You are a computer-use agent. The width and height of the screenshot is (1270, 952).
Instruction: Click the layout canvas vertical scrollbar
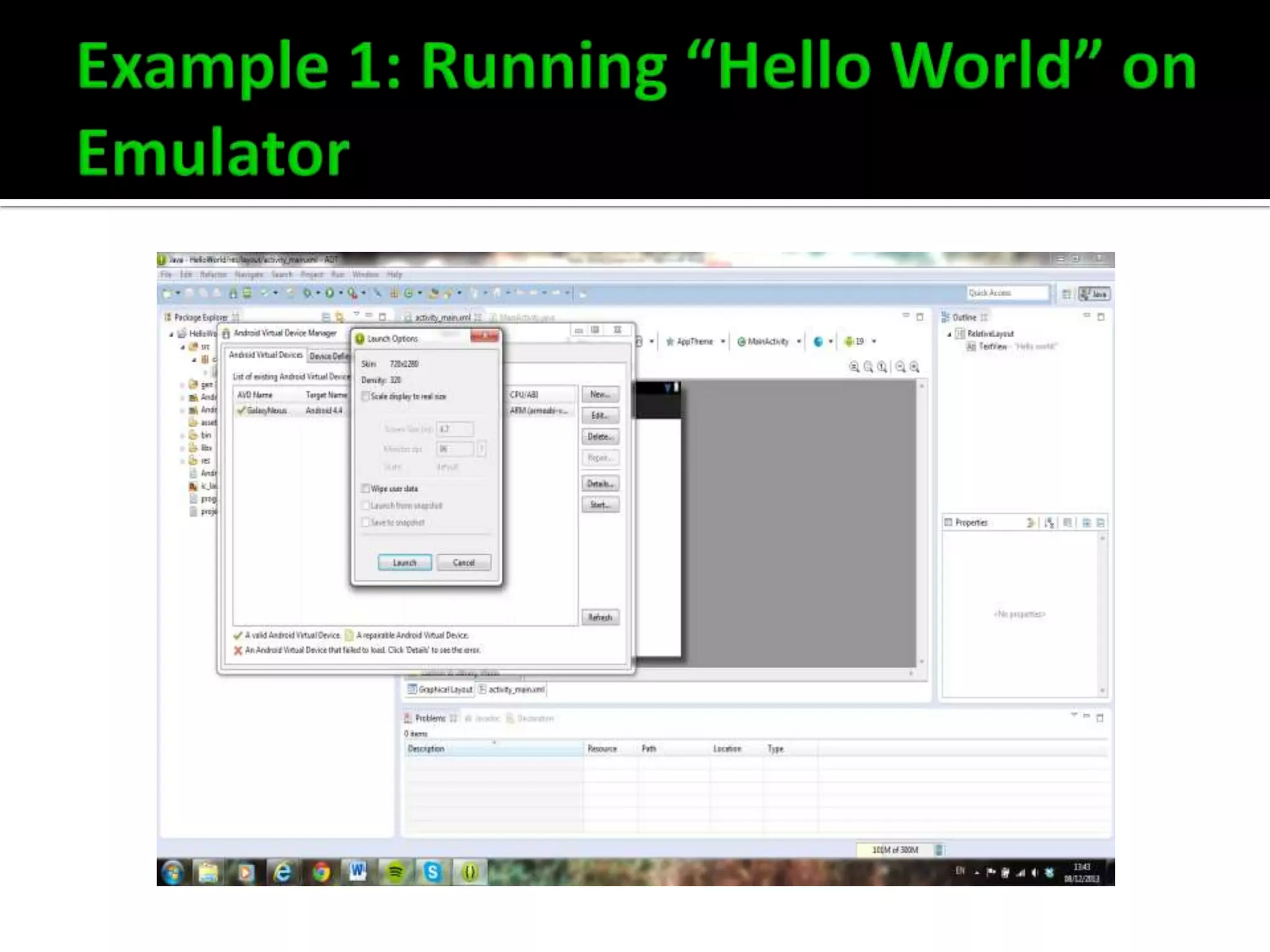click(922, 524)
